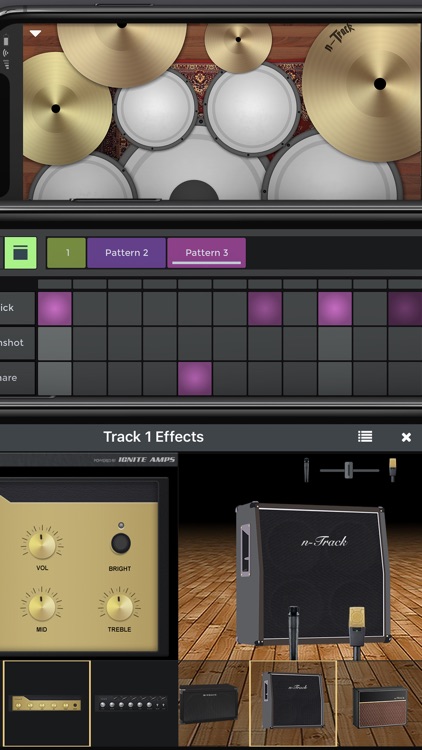
Task: Select the Pattern 3 tab
Action: click(x=207, y=253)
